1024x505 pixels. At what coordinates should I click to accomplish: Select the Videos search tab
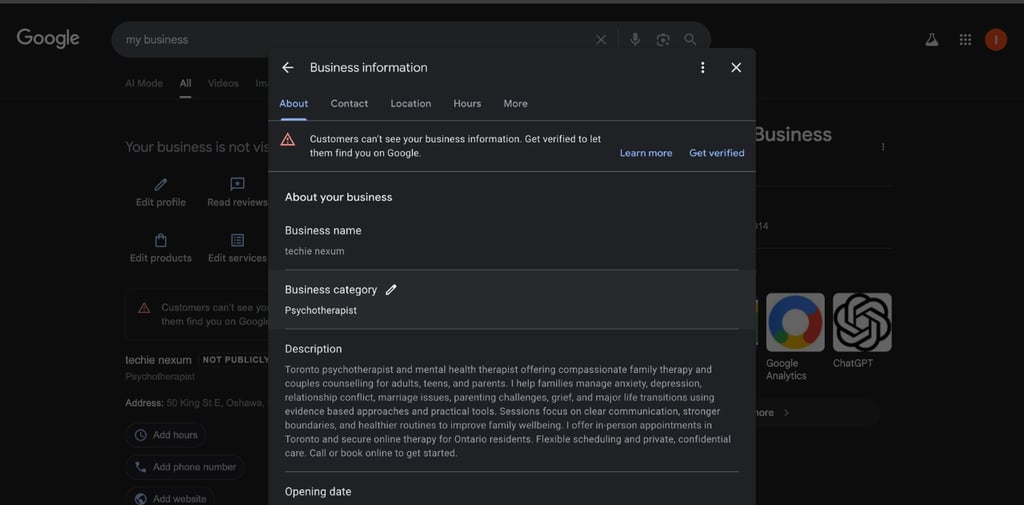pos(223,83)
